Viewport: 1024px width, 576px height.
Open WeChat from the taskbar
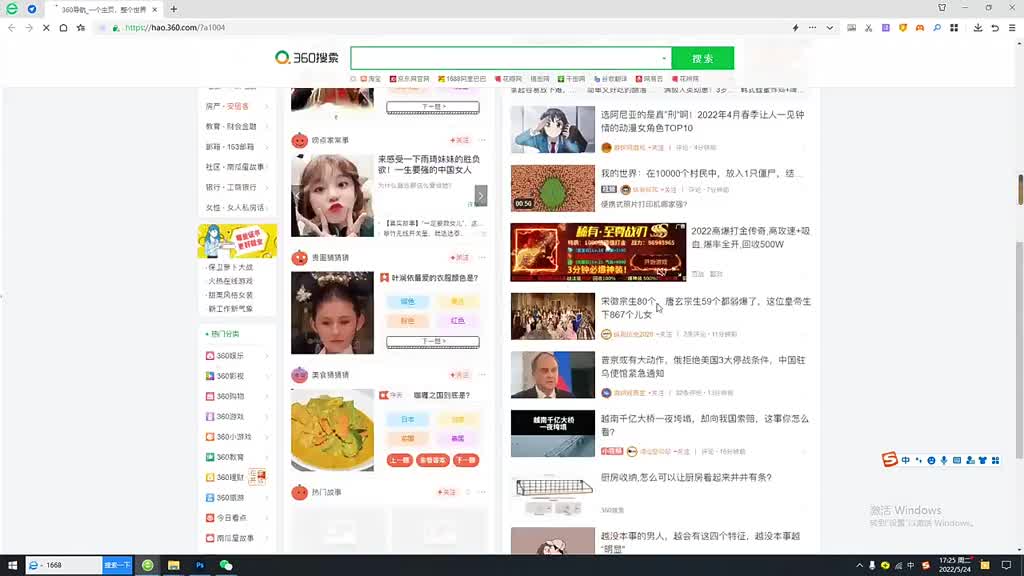(x=226, y=565)
